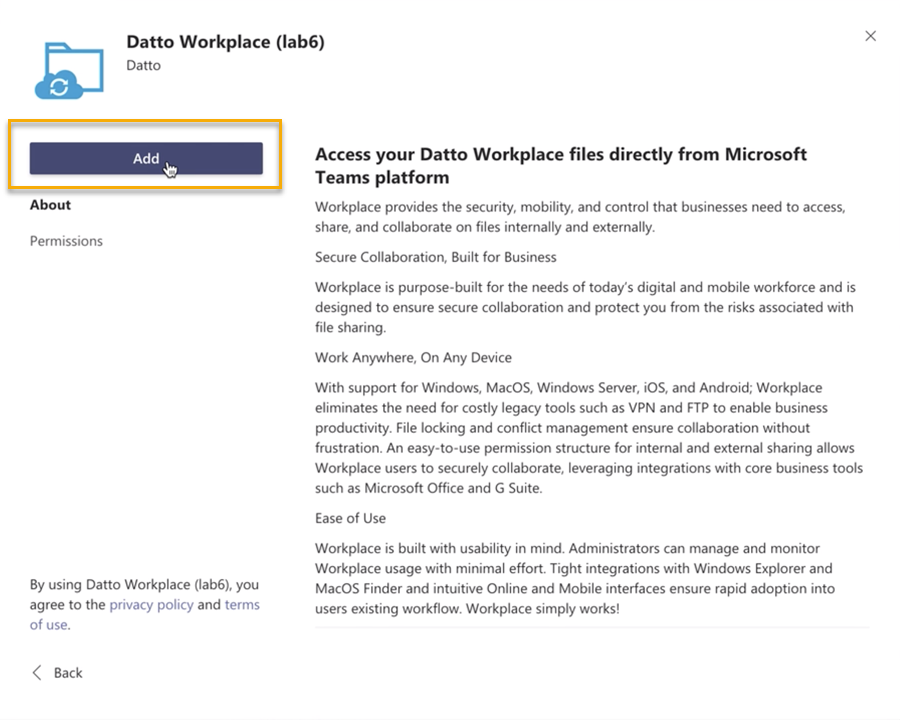This screenshot has height=720, width=900.
Task: Click the back chevron arrow icon
Action: point(38,673)
